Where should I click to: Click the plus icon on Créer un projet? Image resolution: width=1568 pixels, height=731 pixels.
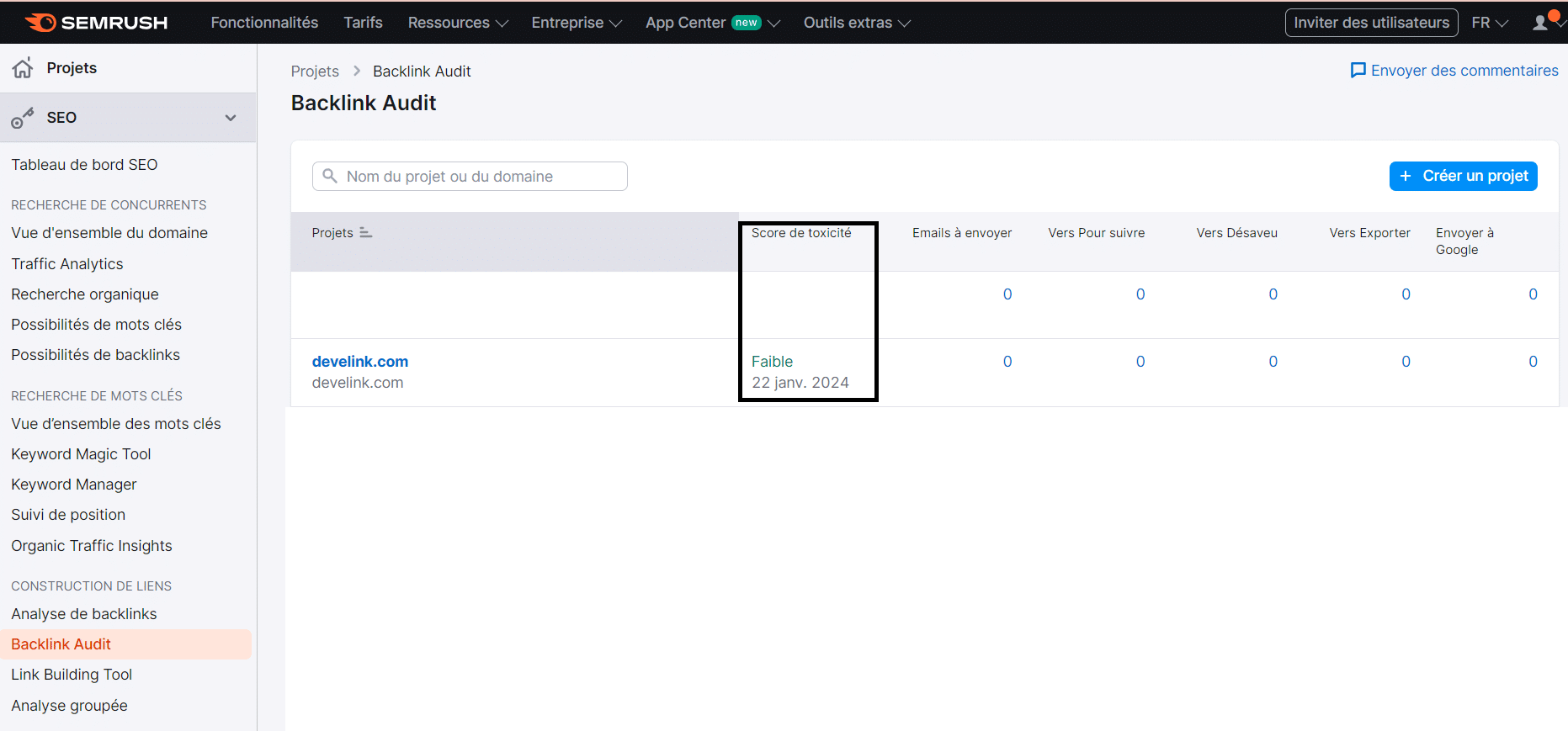1405,176
